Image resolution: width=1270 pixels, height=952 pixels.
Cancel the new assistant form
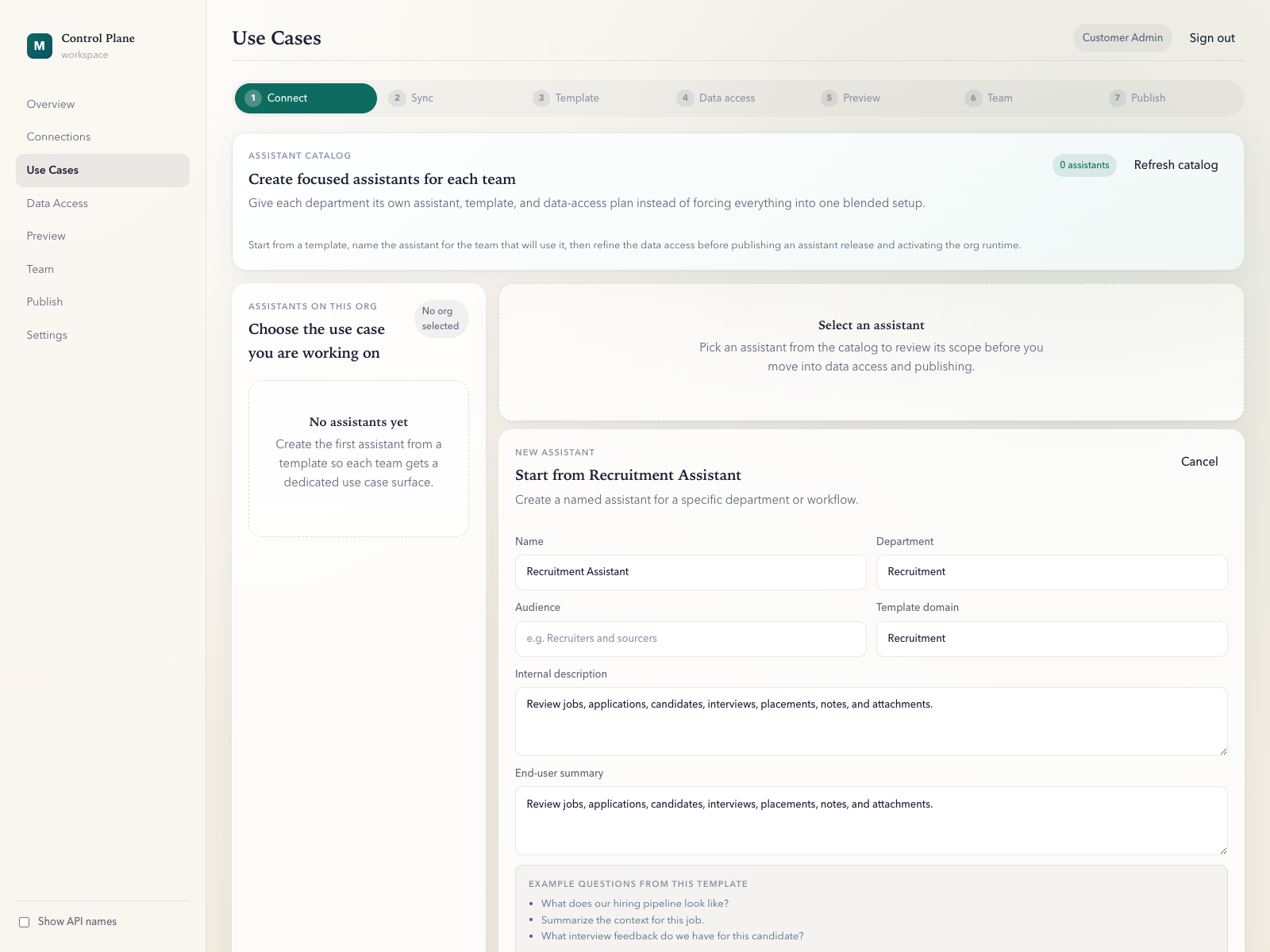[x=1199, y=461]
